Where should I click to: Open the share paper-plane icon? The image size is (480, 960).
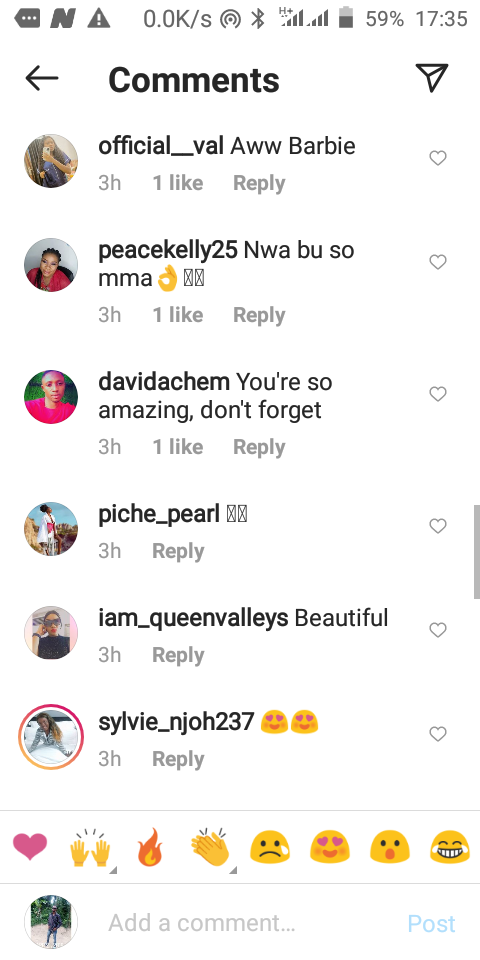[x=432, y=78]
